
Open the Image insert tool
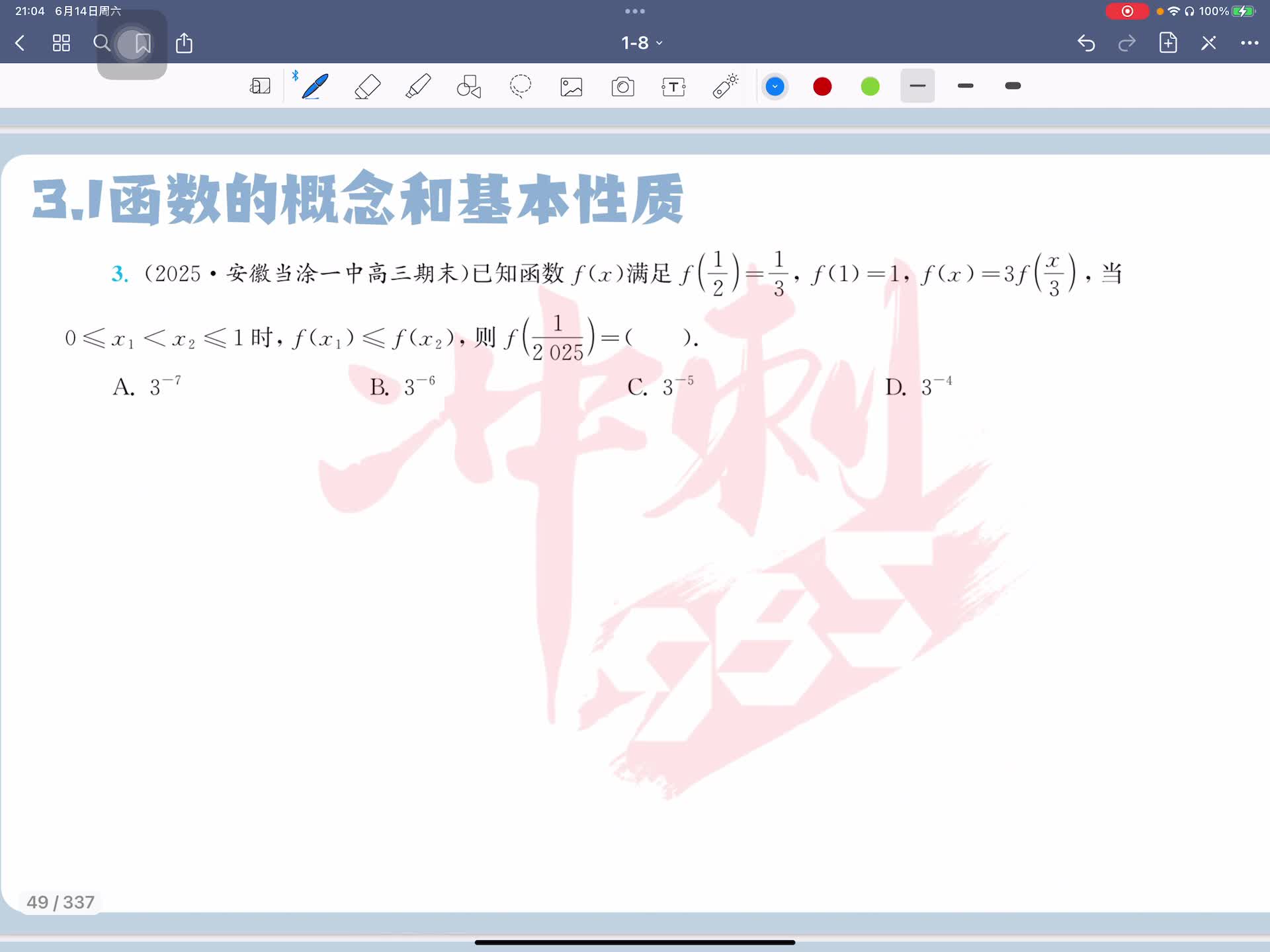[571, 87]
